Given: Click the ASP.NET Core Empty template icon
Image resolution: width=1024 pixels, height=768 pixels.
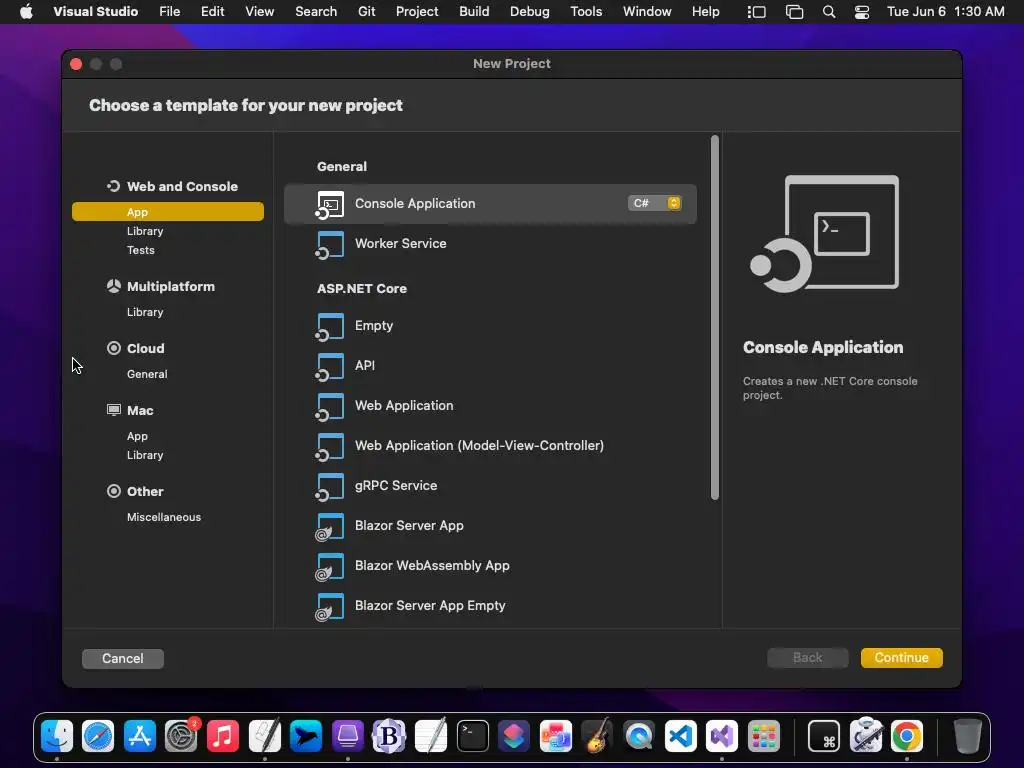Looking at the screenshot, I should tap(330, 327).
